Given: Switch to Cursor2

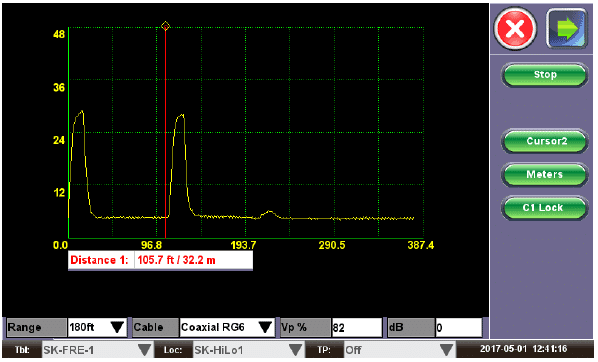Looking at the screenshot, I should coord(545,141).
